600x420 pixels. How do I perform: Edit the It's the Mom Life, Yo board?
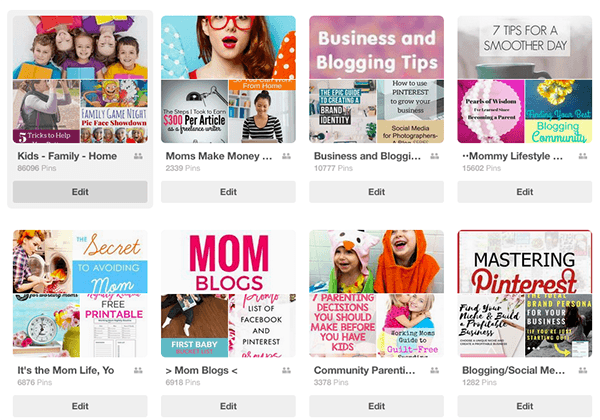[80, 406]
